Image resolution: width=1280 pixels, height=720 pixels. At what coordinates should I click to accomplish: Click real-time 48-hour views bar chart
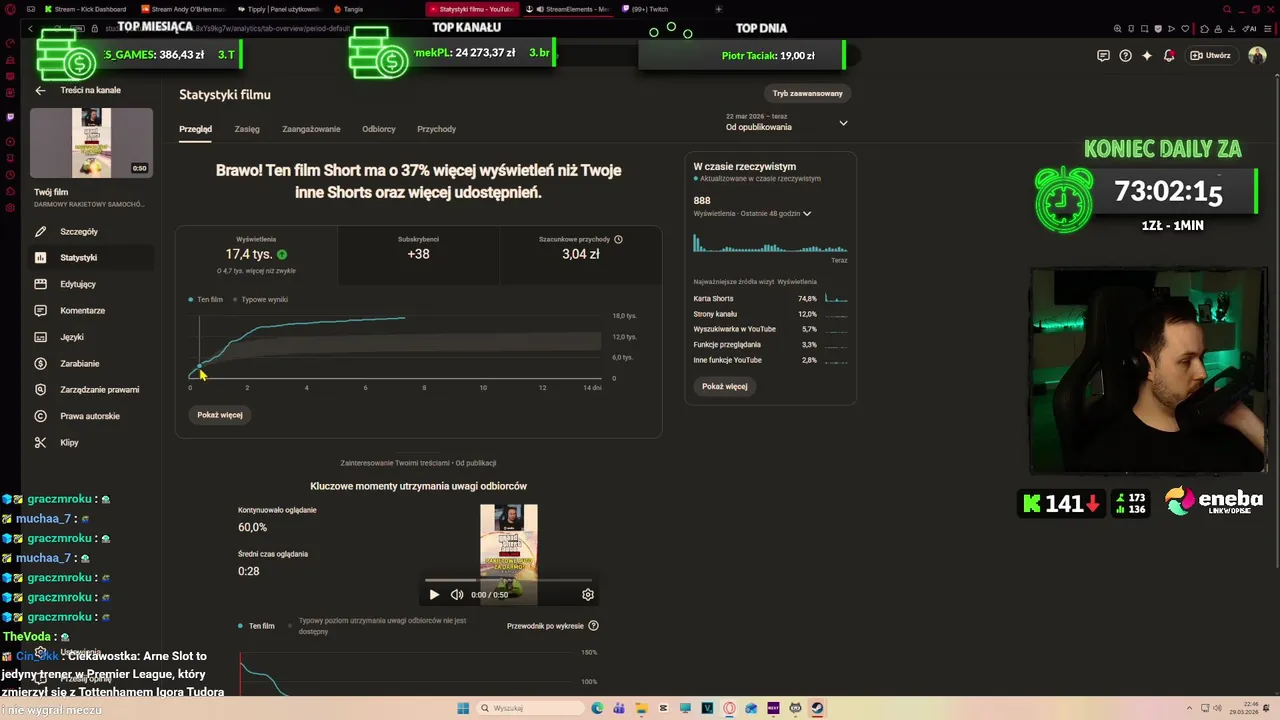click(x=770, y=243)
